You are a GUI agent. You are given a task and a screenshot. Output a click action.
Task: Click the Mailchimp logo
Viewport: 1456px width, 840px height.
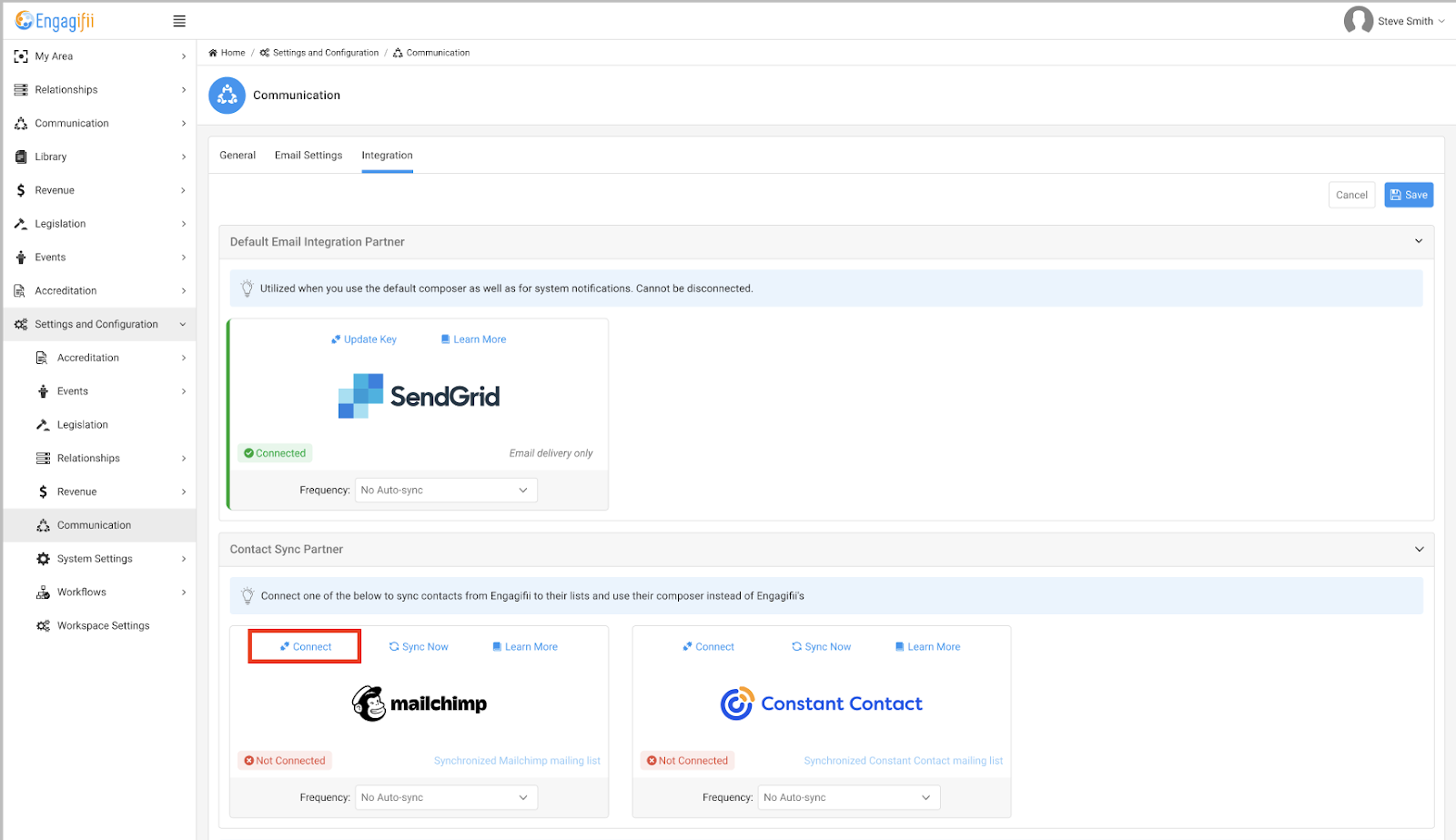click(x=420, y=703)
